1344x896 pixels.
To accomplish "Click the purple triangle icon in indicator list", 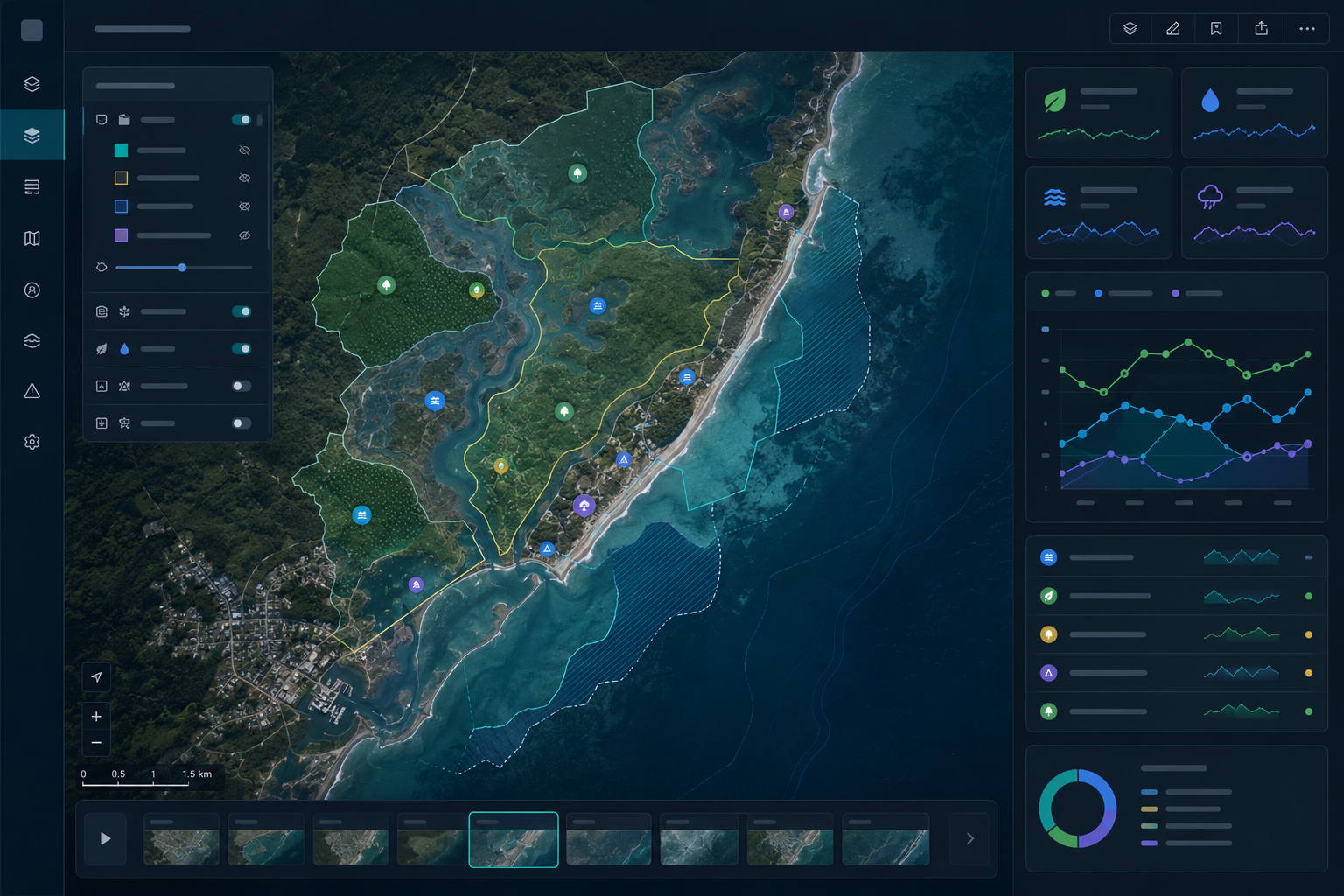I will [1048, 673].
